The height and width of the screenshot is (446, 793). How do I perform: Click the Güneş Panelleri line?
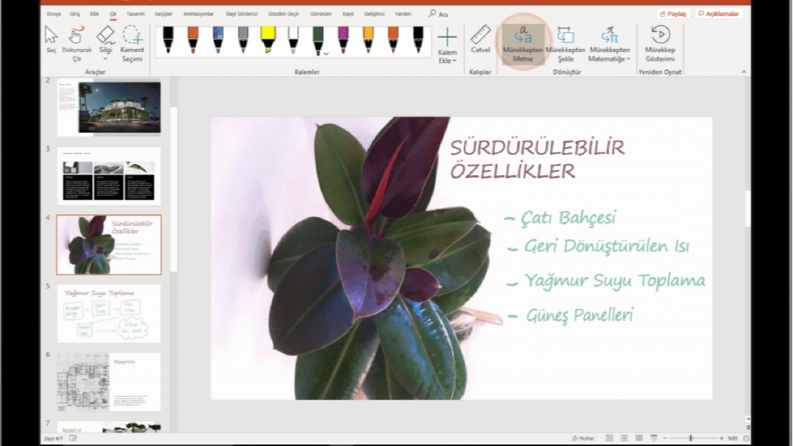579,315
